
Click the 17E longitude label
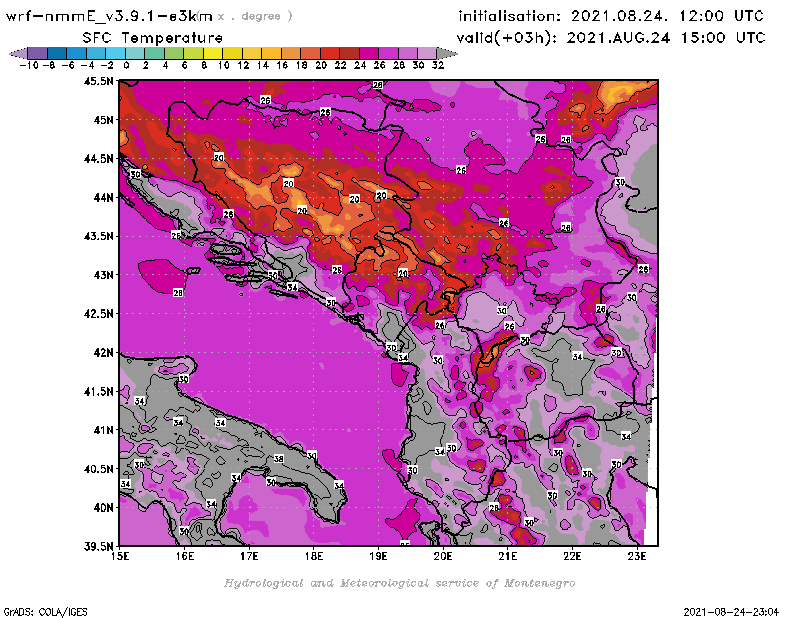point(249,556)
